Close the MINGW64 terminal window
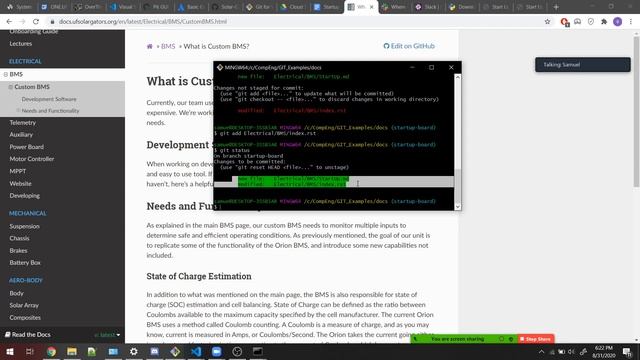 pyautogui.click(x=451, y=67)
